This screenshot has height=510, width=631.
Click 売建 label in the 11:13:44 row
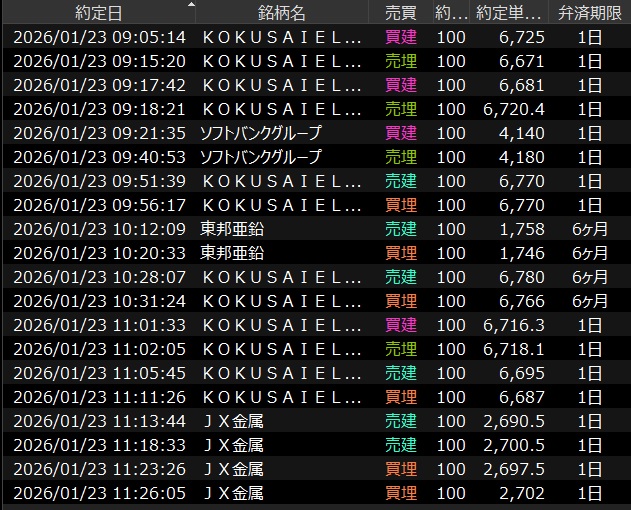402,421
